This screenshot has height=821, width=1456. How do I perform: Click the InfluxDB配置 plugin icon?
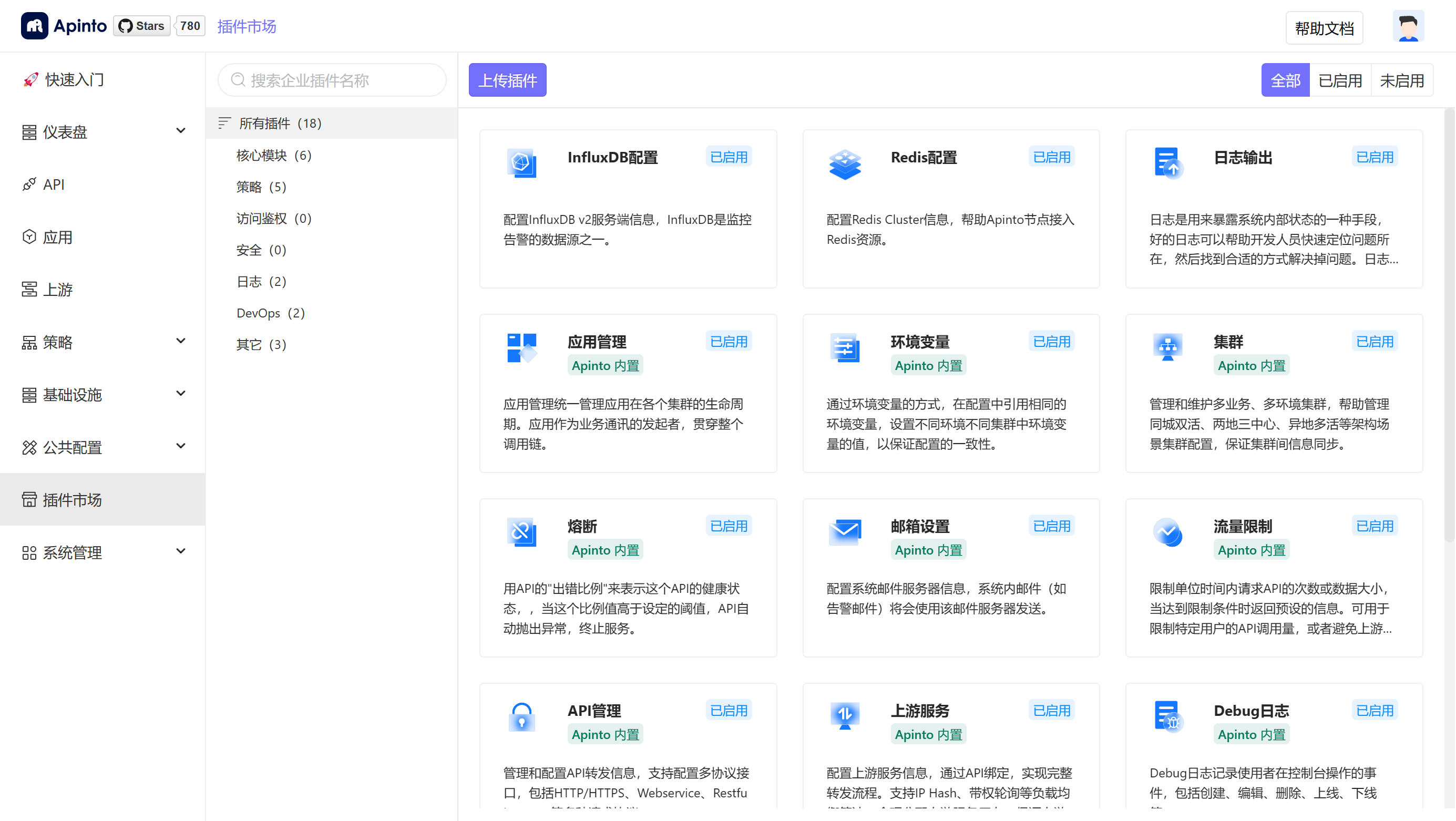click(521, 163)
